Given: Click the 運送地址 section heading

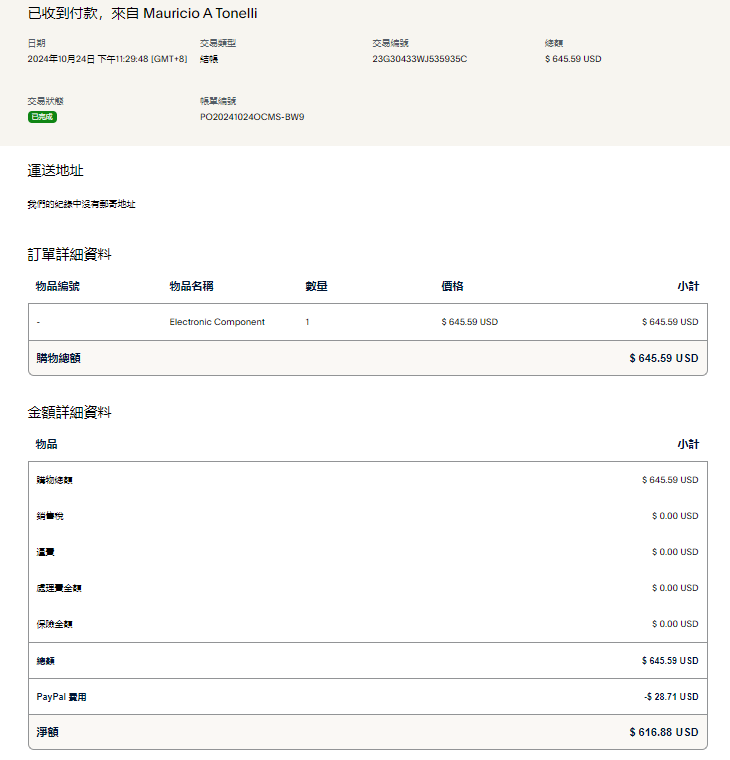Looking at the screenshot, I should (x=55, y=171).
